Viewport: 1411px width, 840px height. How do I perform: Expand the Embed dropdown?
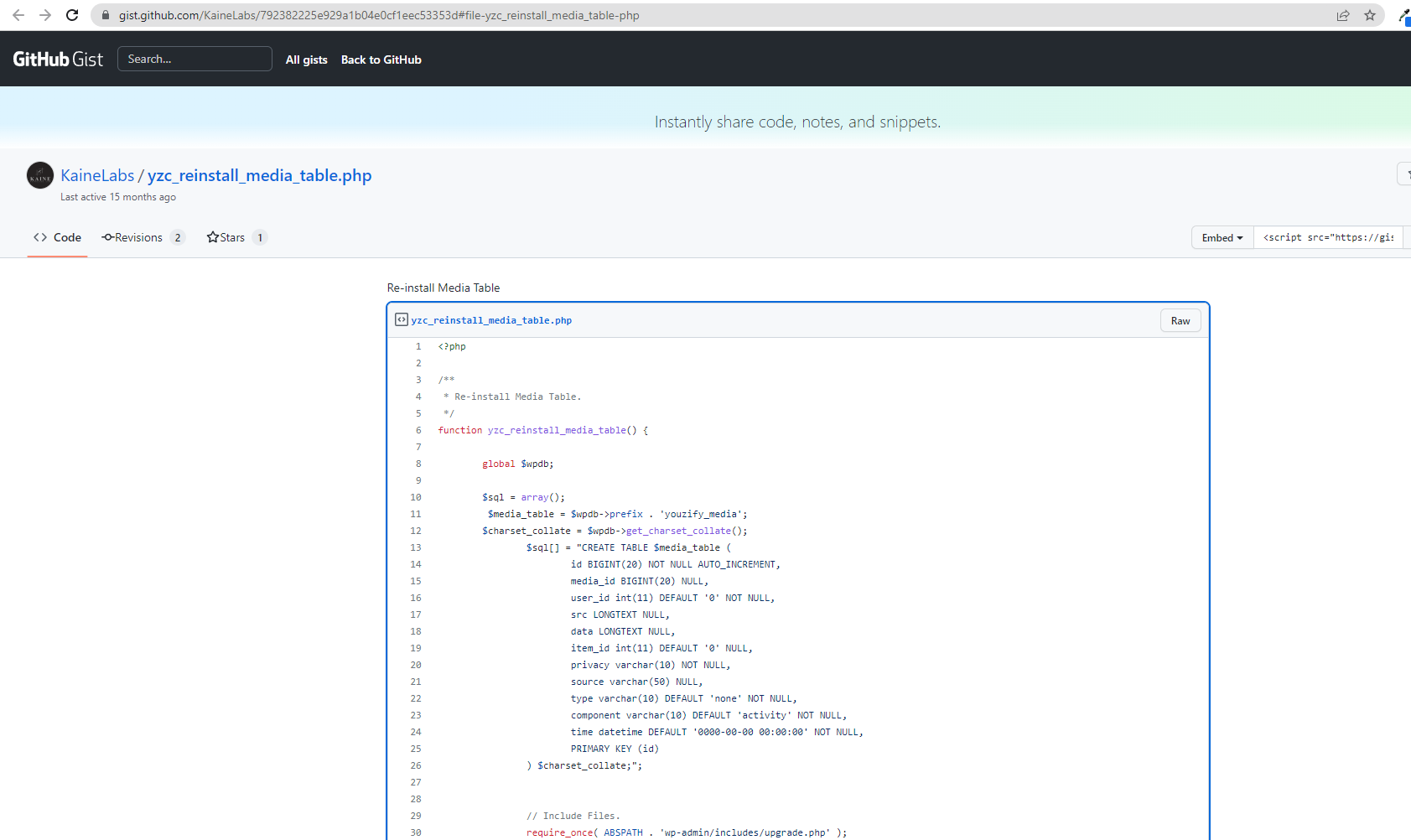coord(1222,237)
